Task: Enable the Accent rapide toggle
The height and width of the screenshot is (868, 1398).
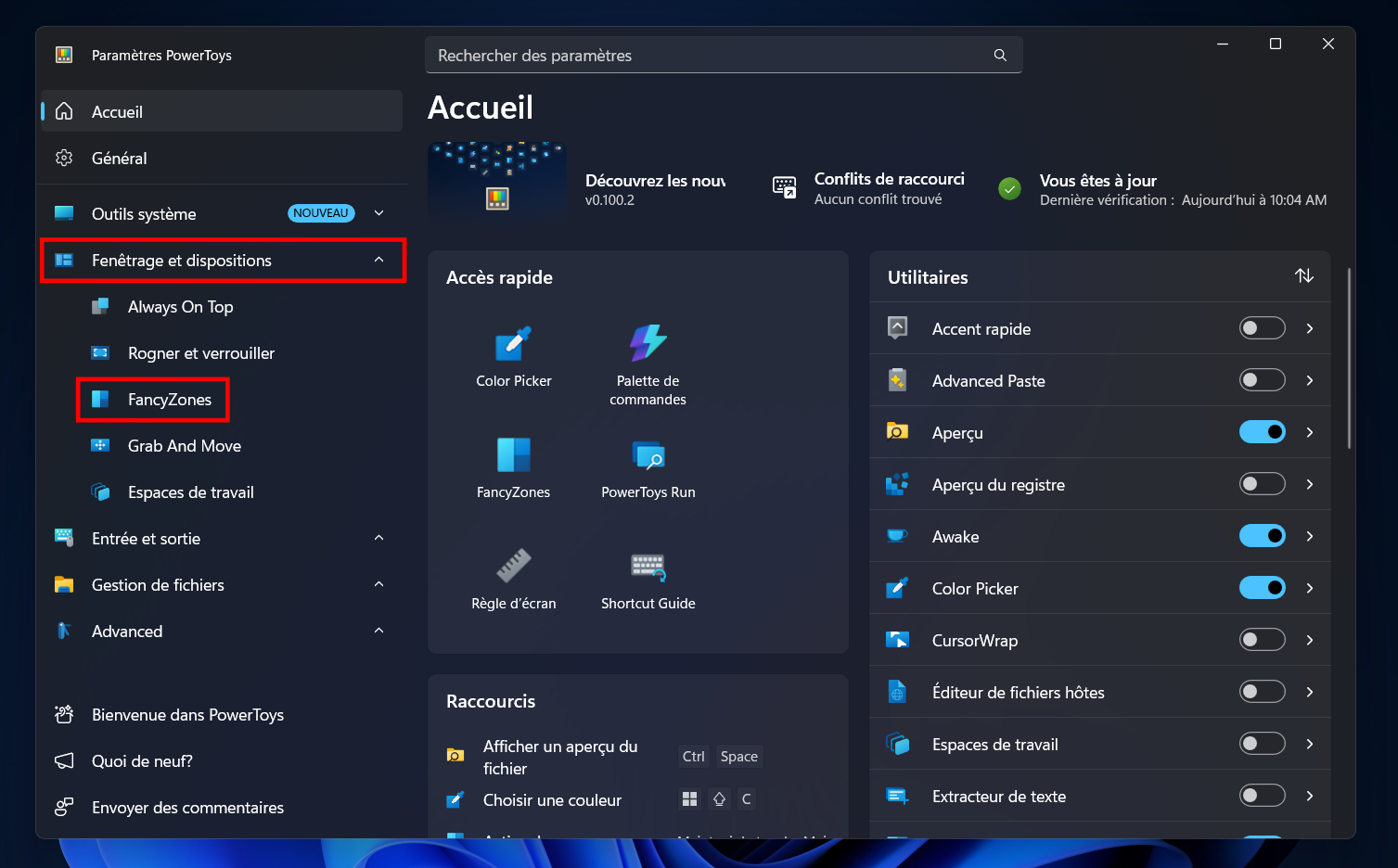Action: [1262, 328]
